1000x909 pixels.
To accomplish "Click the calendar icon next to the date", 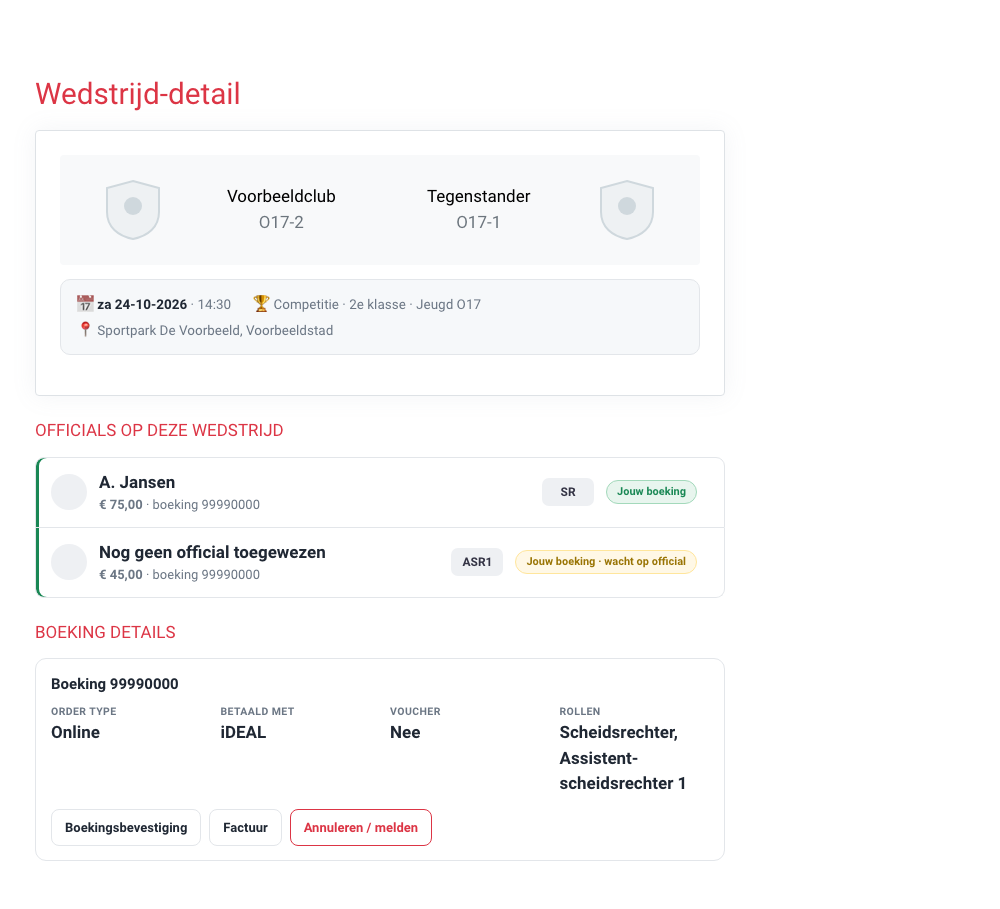I will click(85, 304).
